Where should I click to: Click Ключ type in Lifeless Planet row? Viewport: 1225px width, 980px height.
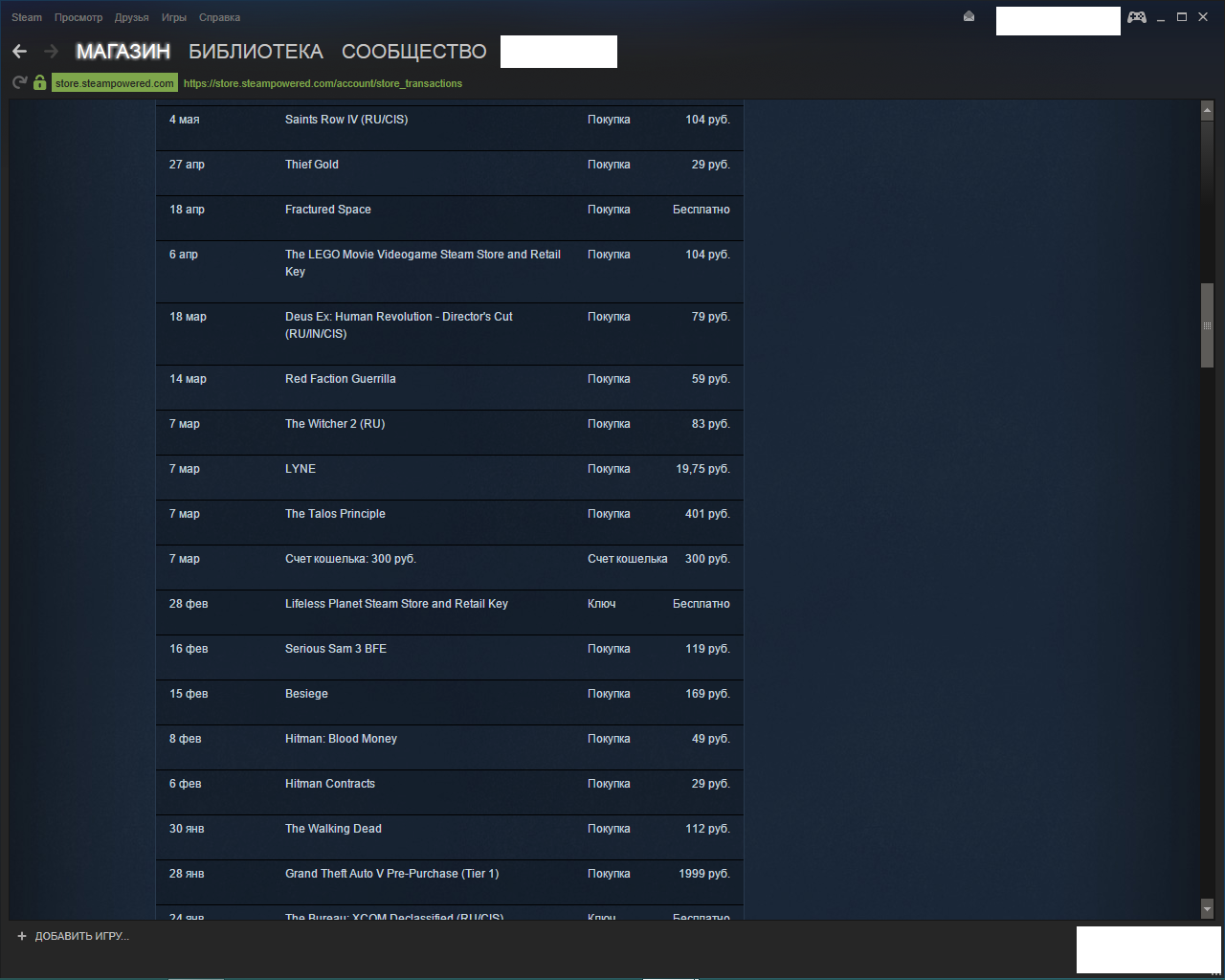602,604
